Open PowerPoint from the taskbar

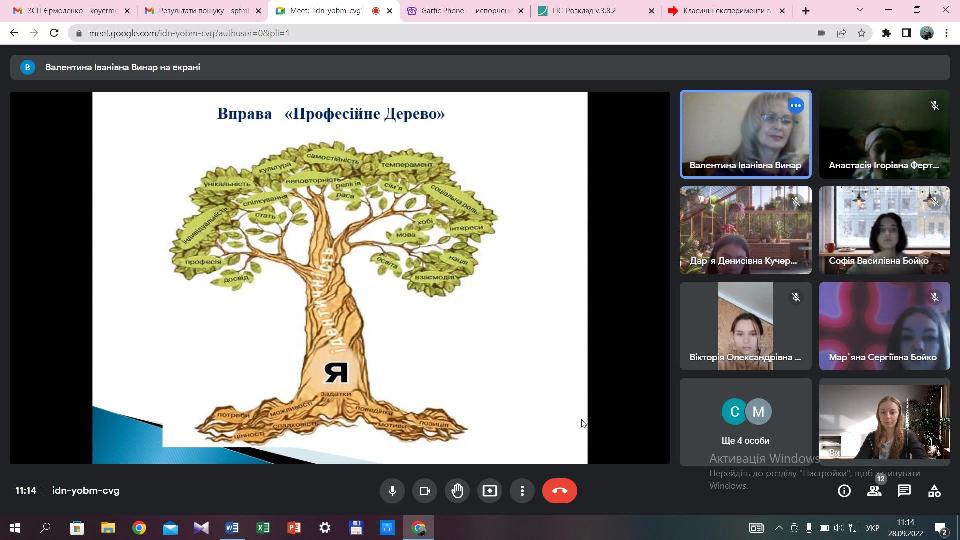pyautogui.click(x=294, y=528)
